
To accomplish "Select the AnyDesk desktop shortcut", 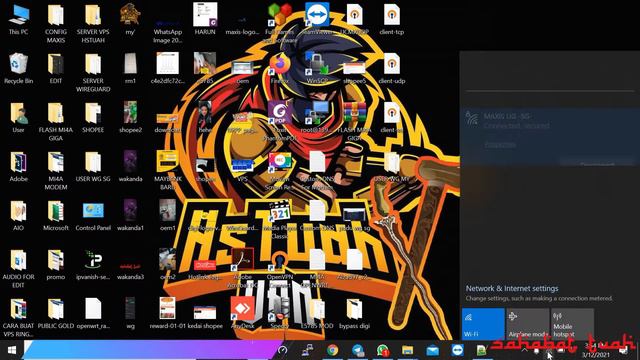I will pos(242,313).
